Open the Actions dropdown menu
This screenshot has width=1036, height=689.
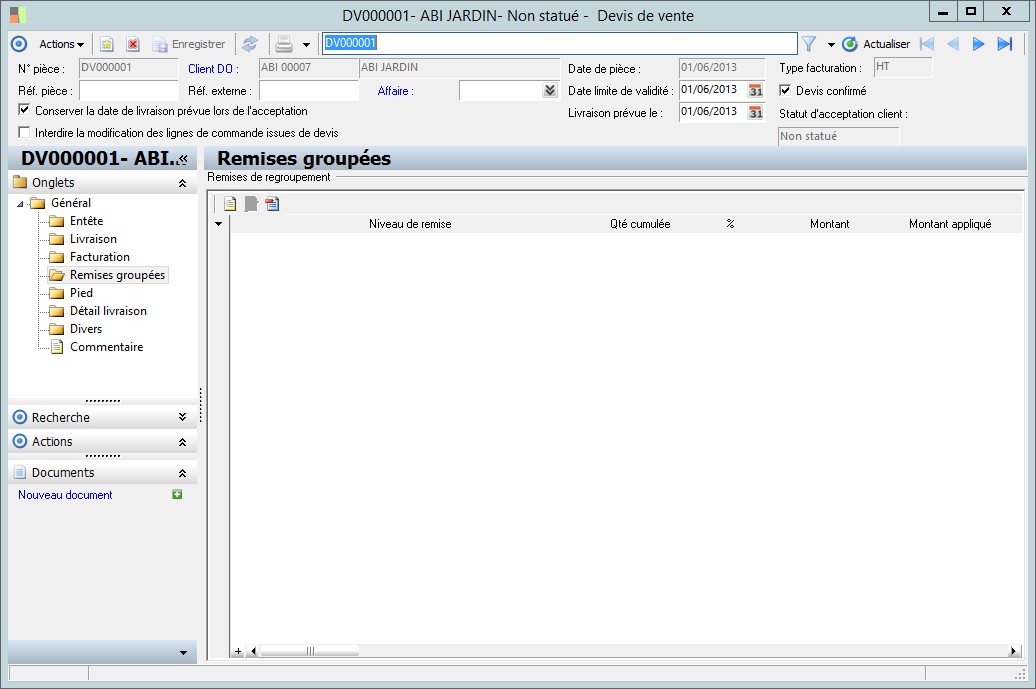click(x=61, y=44)
